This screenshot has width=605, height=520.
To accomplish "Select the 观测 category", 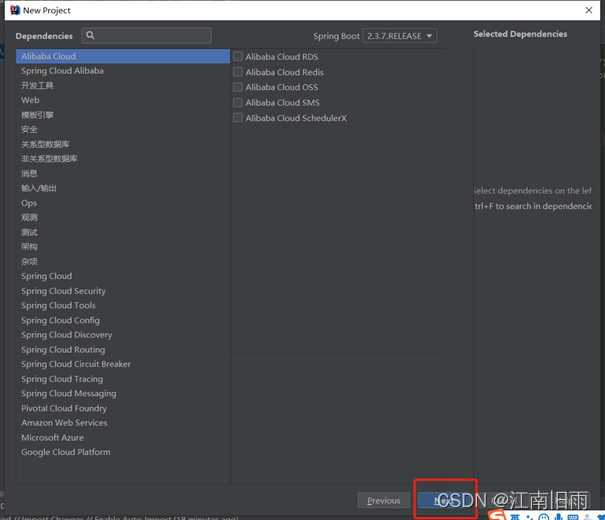I will click(x=123, y=218).
